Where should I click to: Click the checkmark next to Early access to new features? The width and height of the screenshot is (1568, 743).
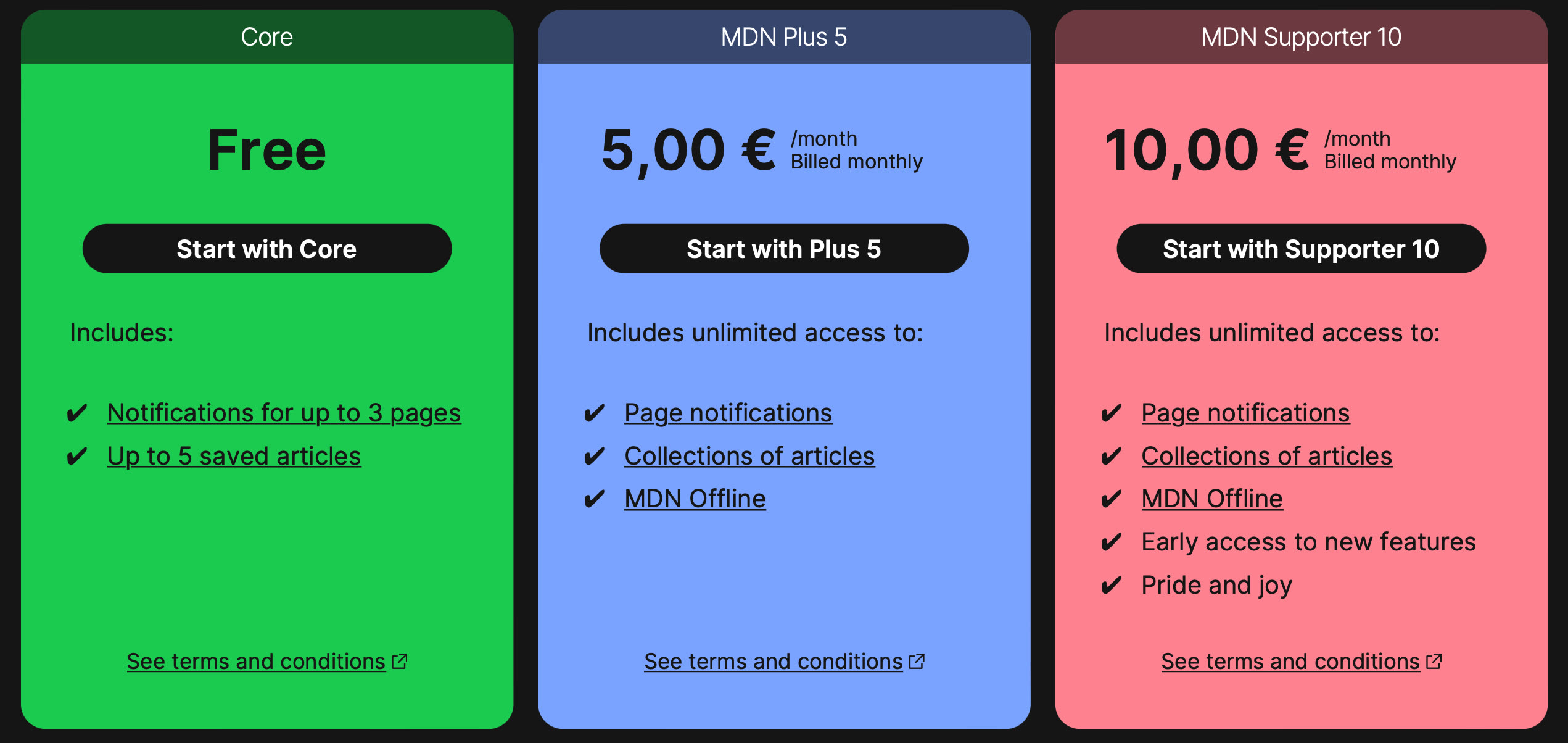[x=1112, y=541]
